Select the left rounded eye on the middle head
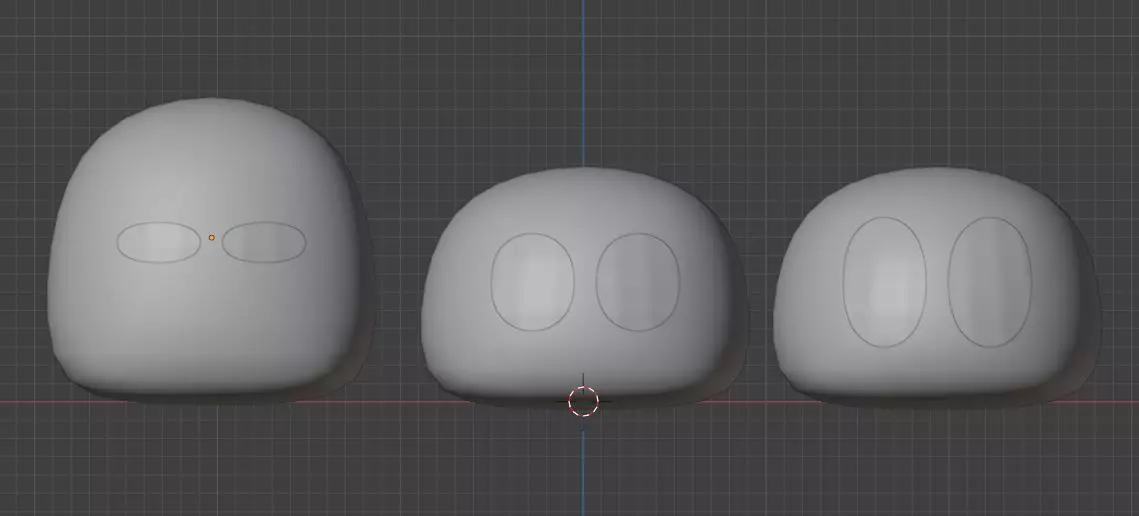 [x=532, y=282]
